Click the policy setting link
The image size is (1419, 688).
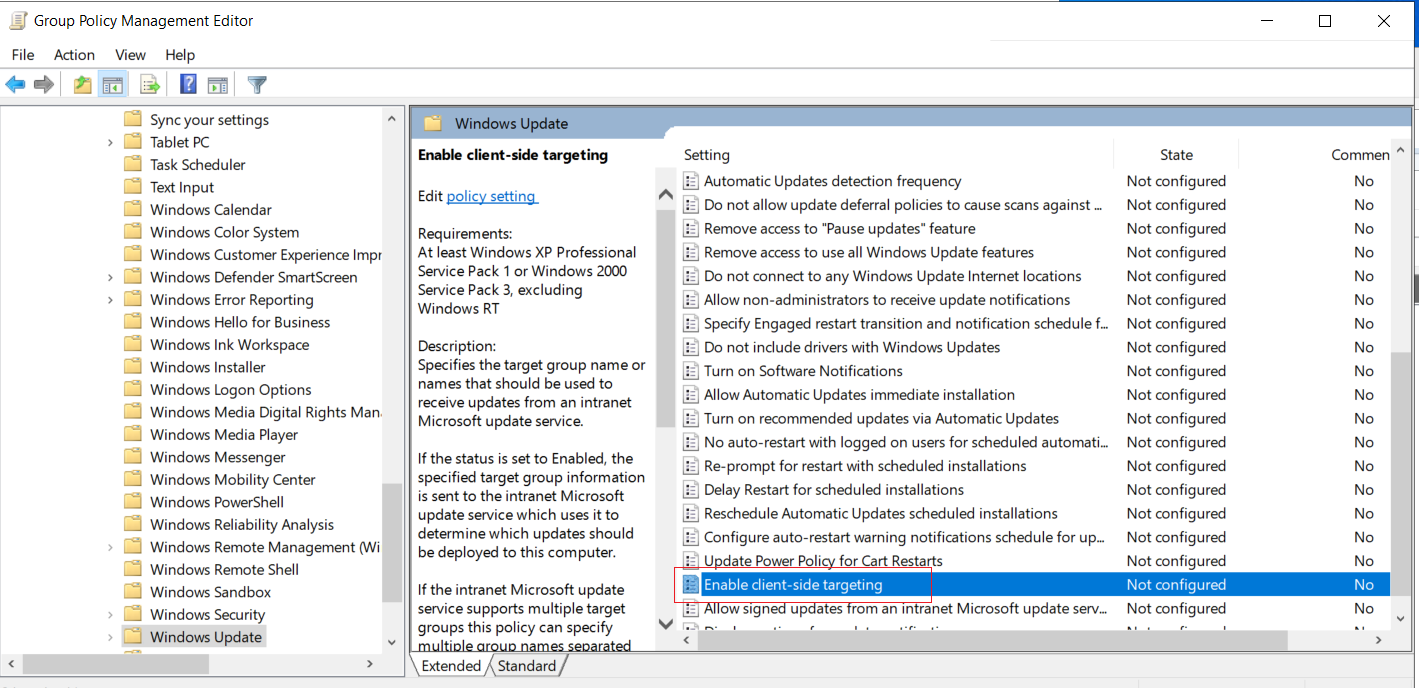pos(492,196)
